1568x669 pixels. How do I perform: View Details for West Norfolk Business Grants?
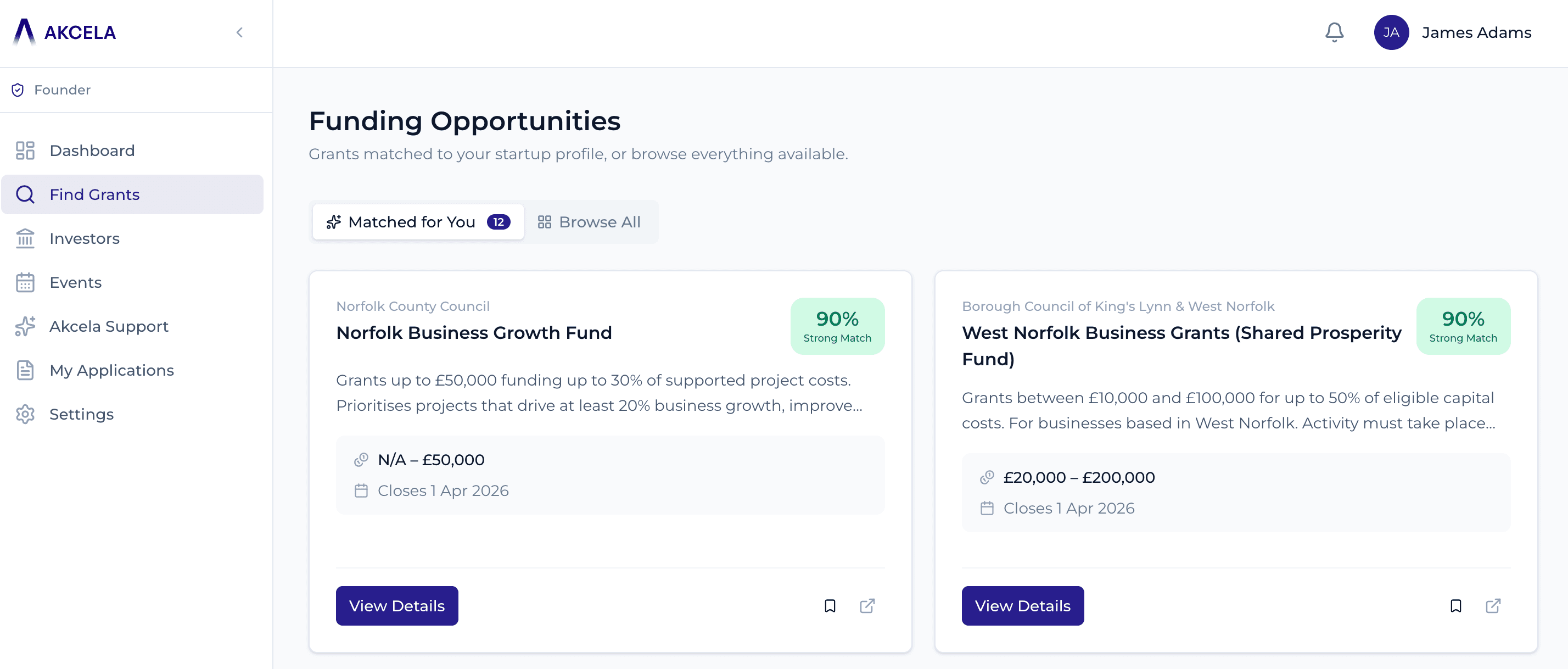coord(1022,606)
